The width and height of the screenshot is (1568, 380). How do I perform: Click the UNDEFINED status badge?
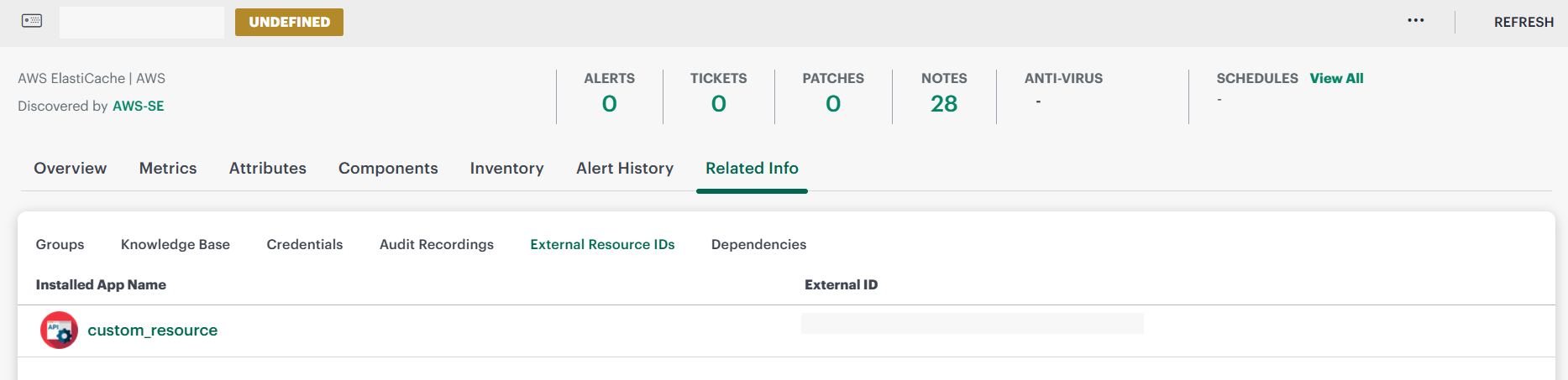[x=289, y=22]
